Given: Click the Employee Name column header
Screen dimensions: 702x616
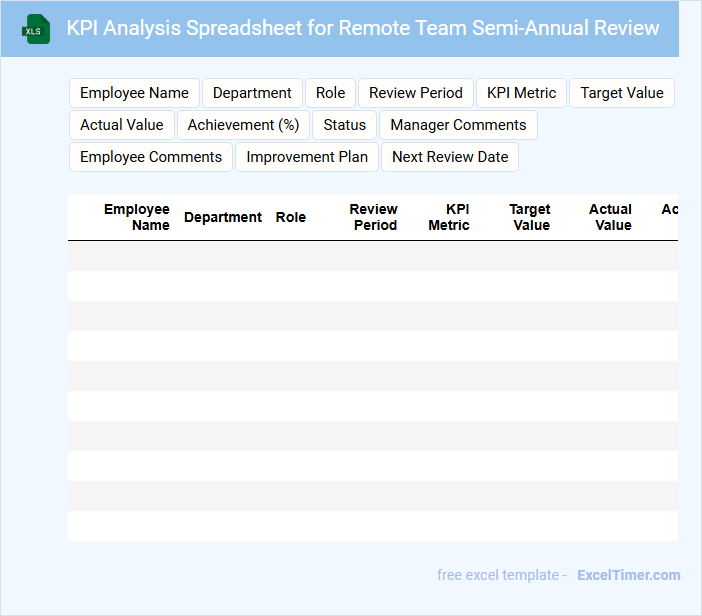Looking at the screenshot, I should point(137,217).
